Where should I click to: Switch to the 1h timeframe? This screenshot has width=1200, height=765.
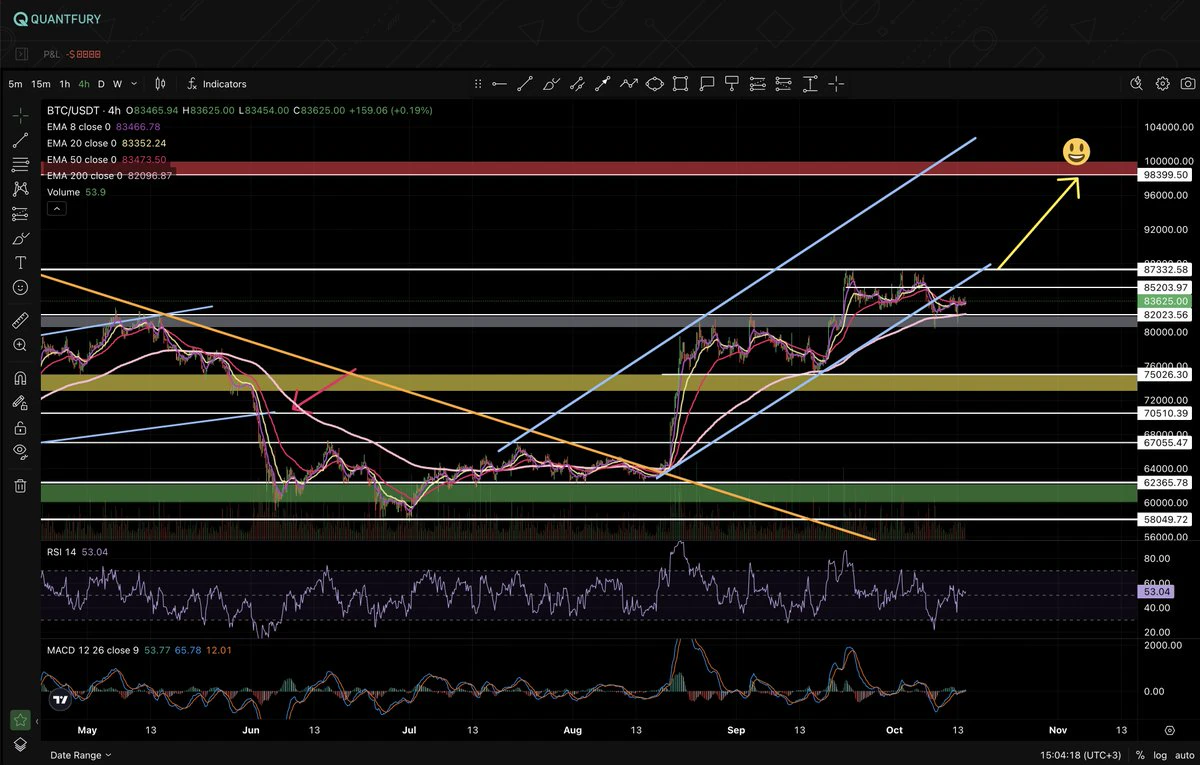coord(64,84)
